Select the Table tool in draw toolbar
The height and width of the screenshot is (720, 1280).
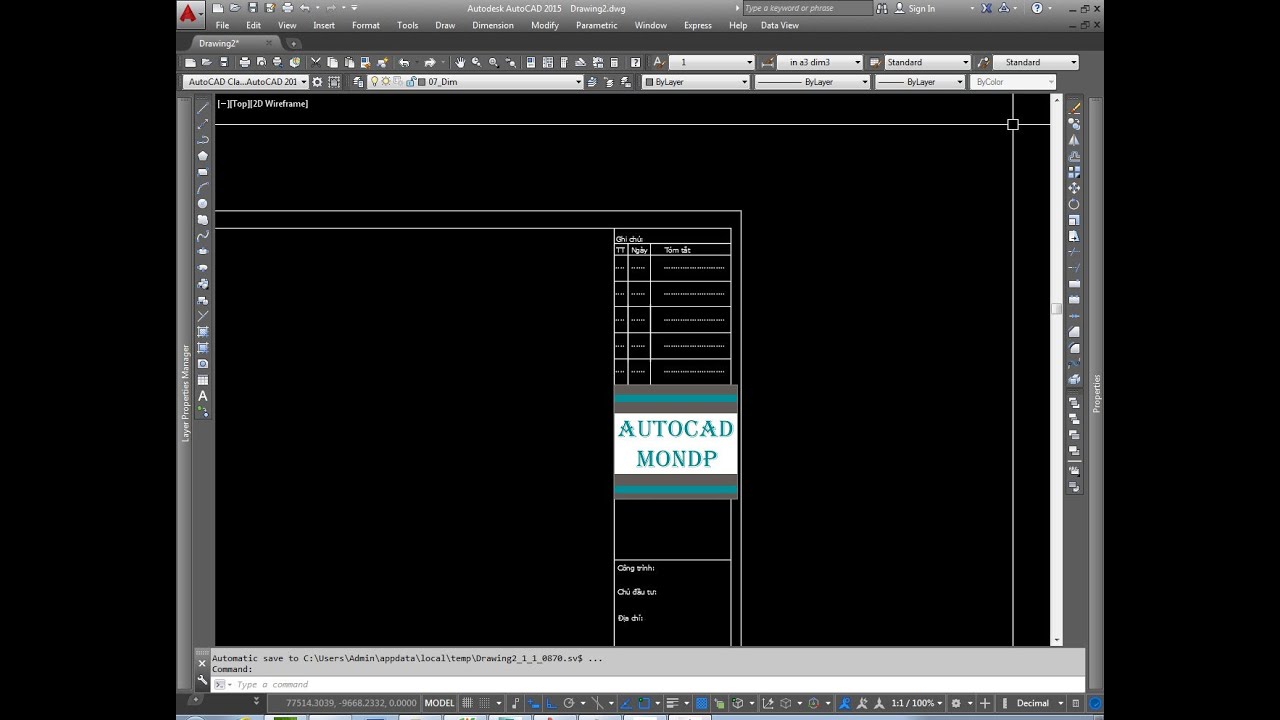(203, 380)
